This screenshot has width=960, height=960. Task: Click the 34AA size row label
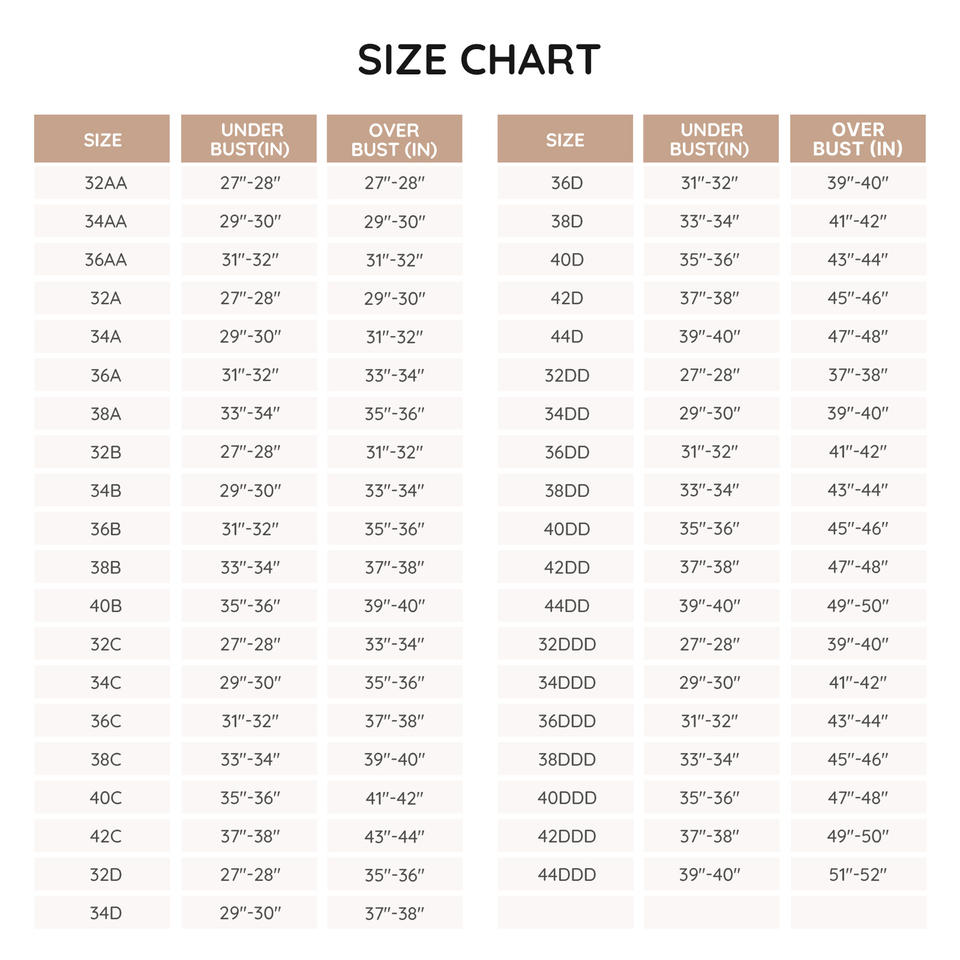pyautogui.click(x=102, y=221)
